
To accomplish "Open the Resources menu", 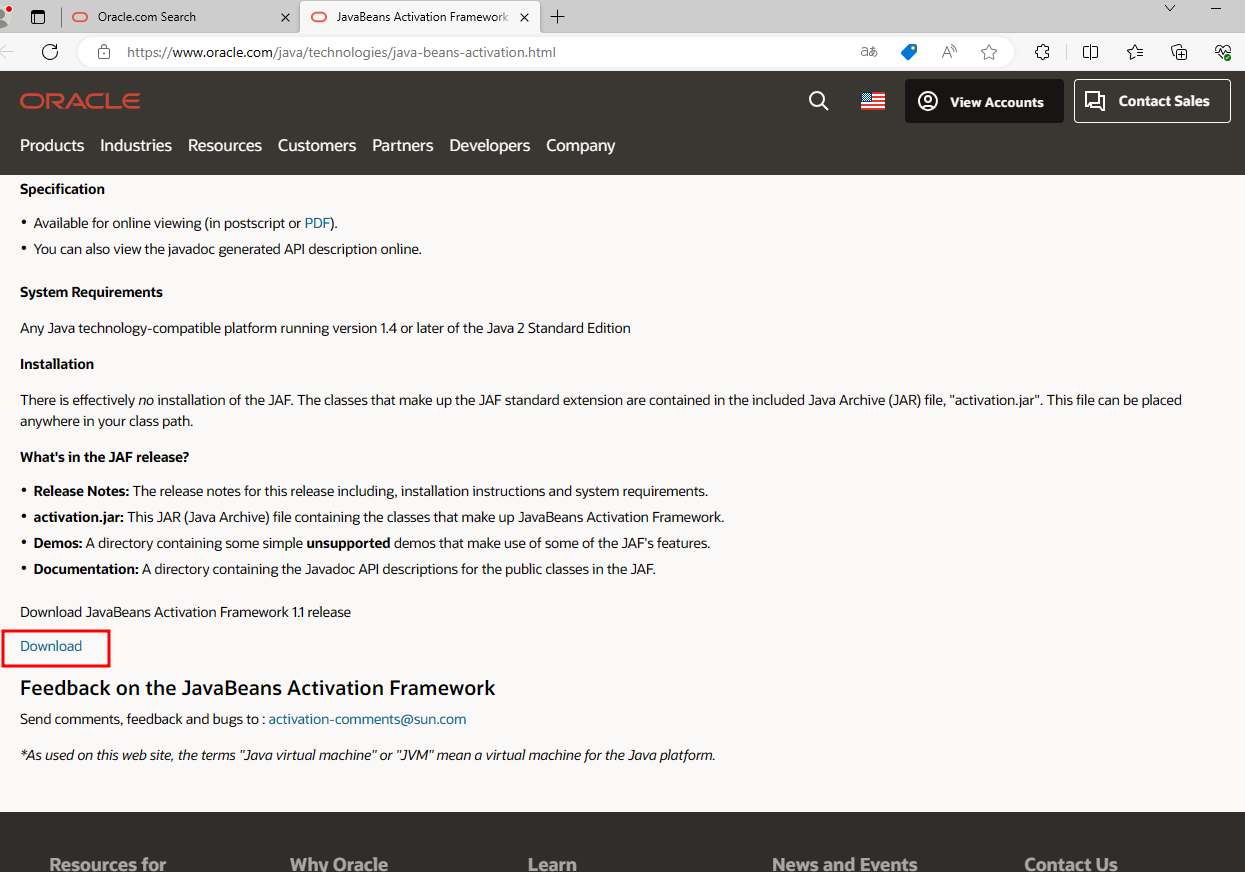I will coord(225,146).
